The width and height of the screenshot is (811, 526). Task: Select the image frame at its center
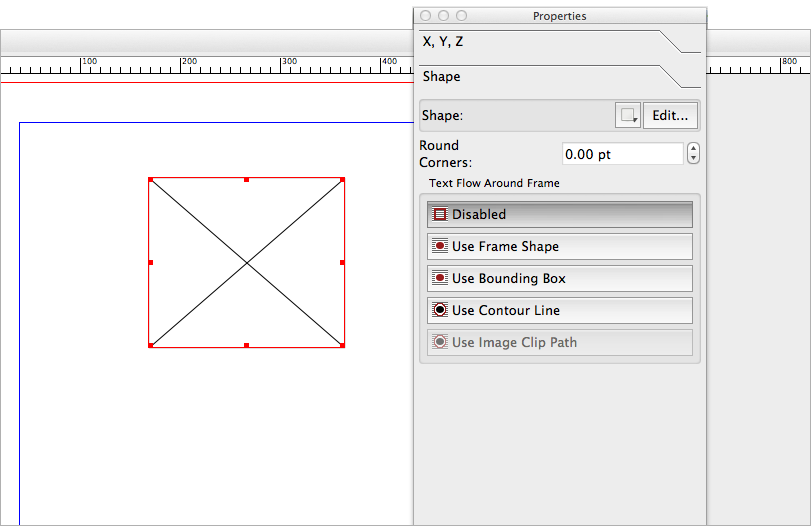[246, 262]
